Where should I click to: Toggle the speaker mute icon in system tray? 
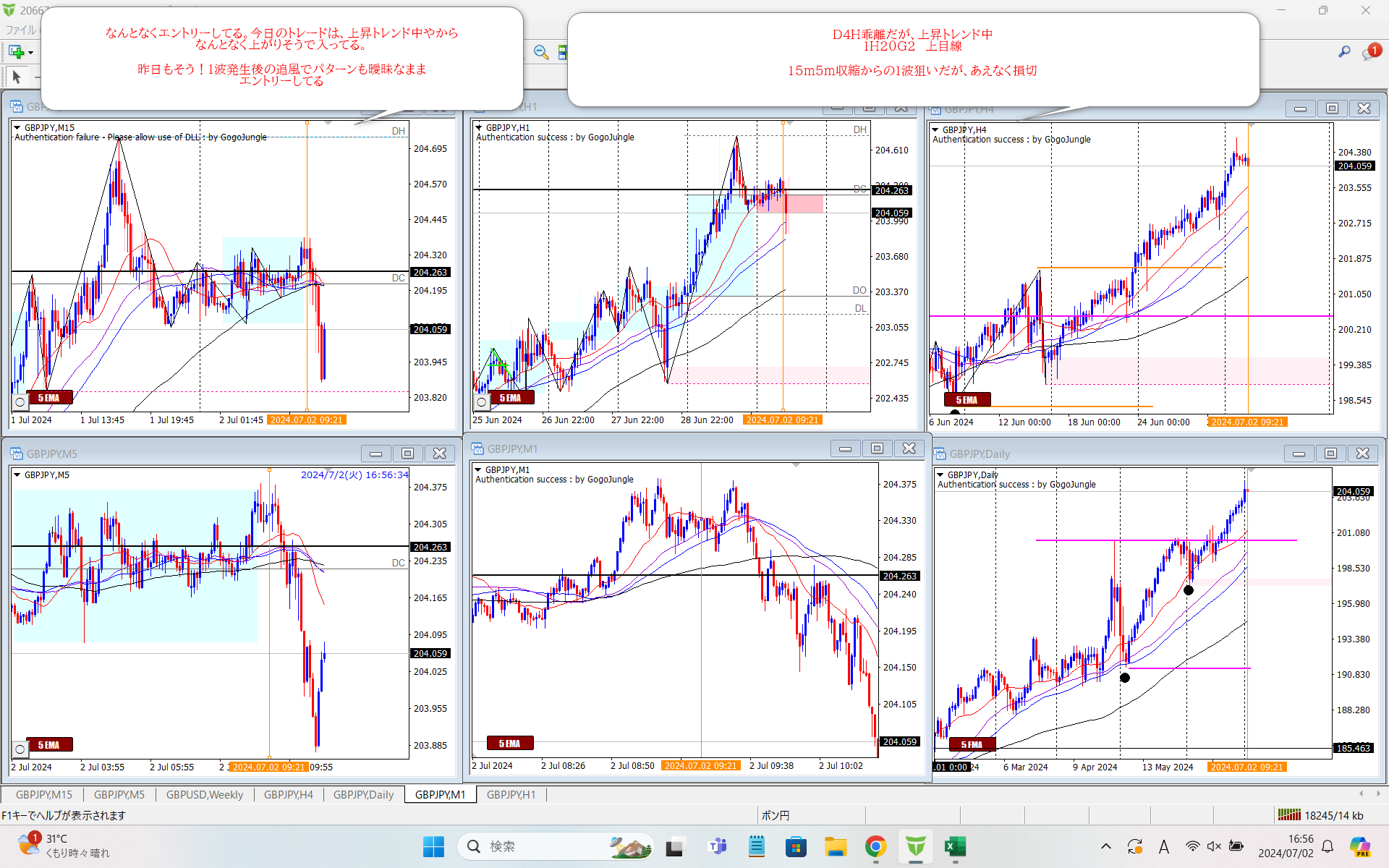click(x=1214, y=846)
